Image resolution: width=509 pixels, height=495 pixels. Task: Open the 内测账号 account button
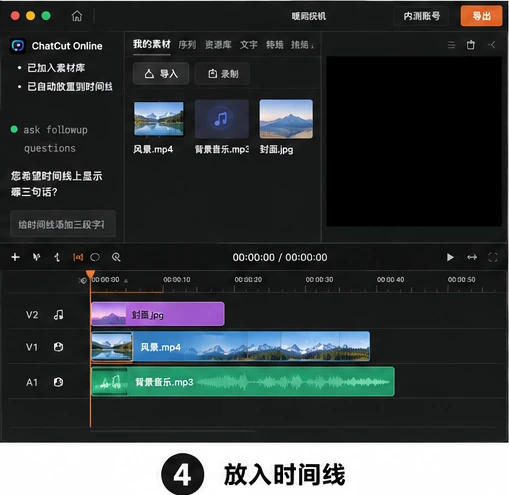[421, 16]
